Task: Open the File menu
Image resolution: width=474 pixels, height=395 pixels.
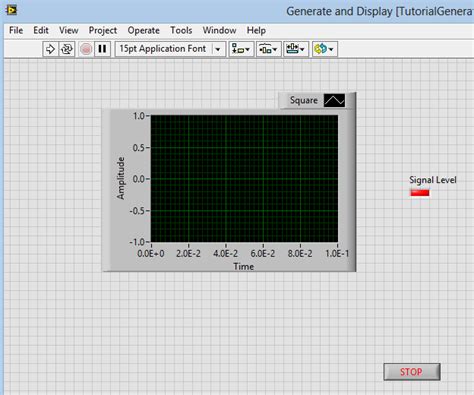Action: 16,30
